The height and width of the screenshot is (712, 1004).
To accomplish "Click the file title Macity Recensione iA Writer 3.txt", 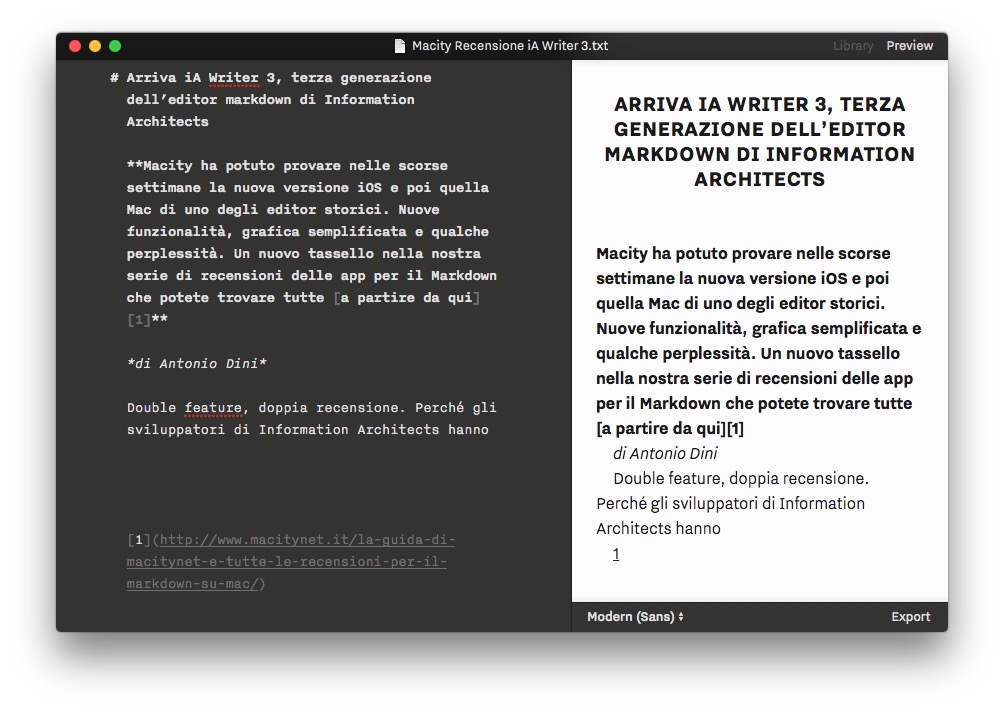I will coord(510,46).
